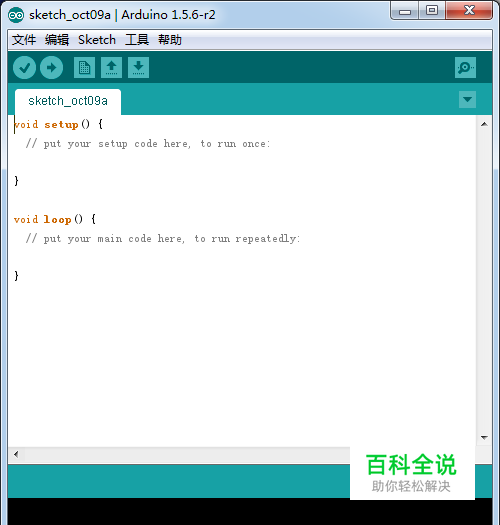The image size is (500, 525).
Task: Create a new sketch with New icon
Action: 84,68
